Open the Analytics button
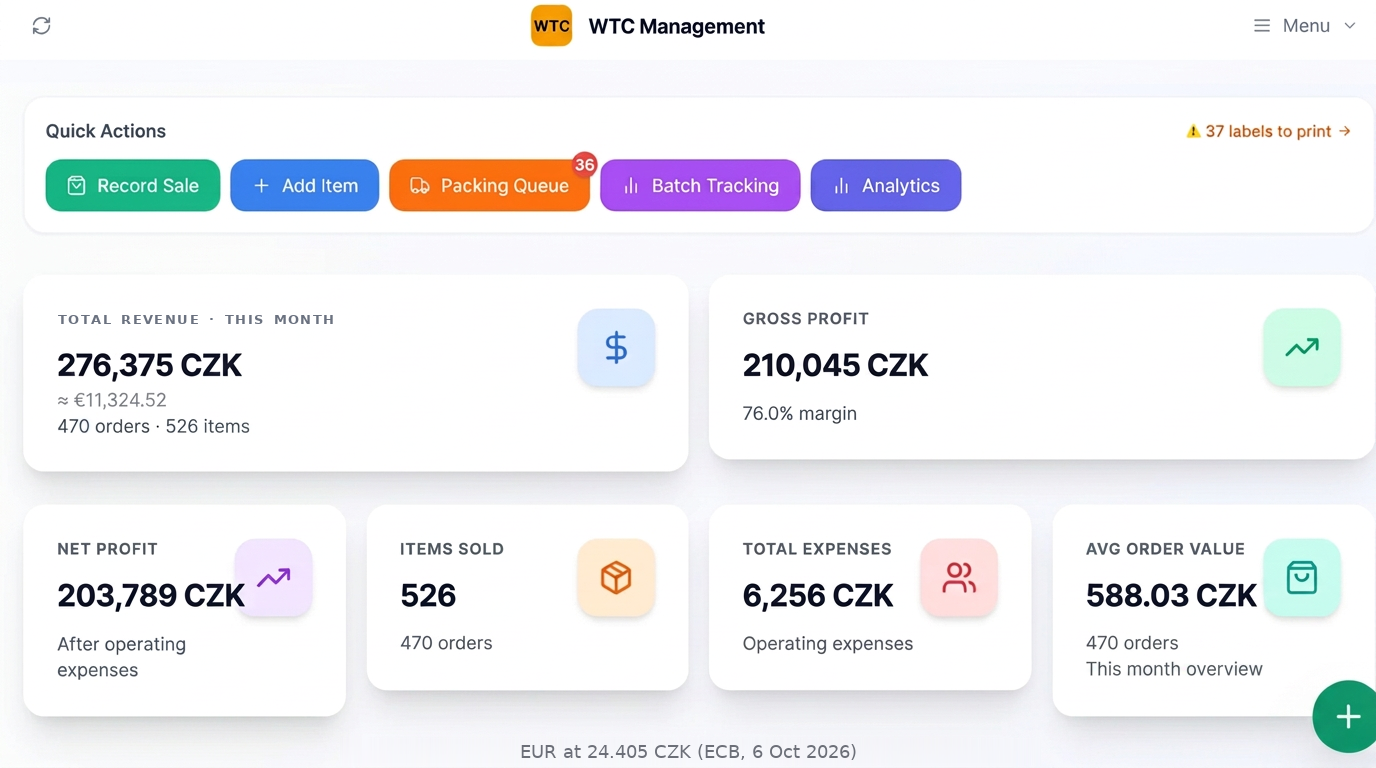1376x768 pixels. coord(886,185)
